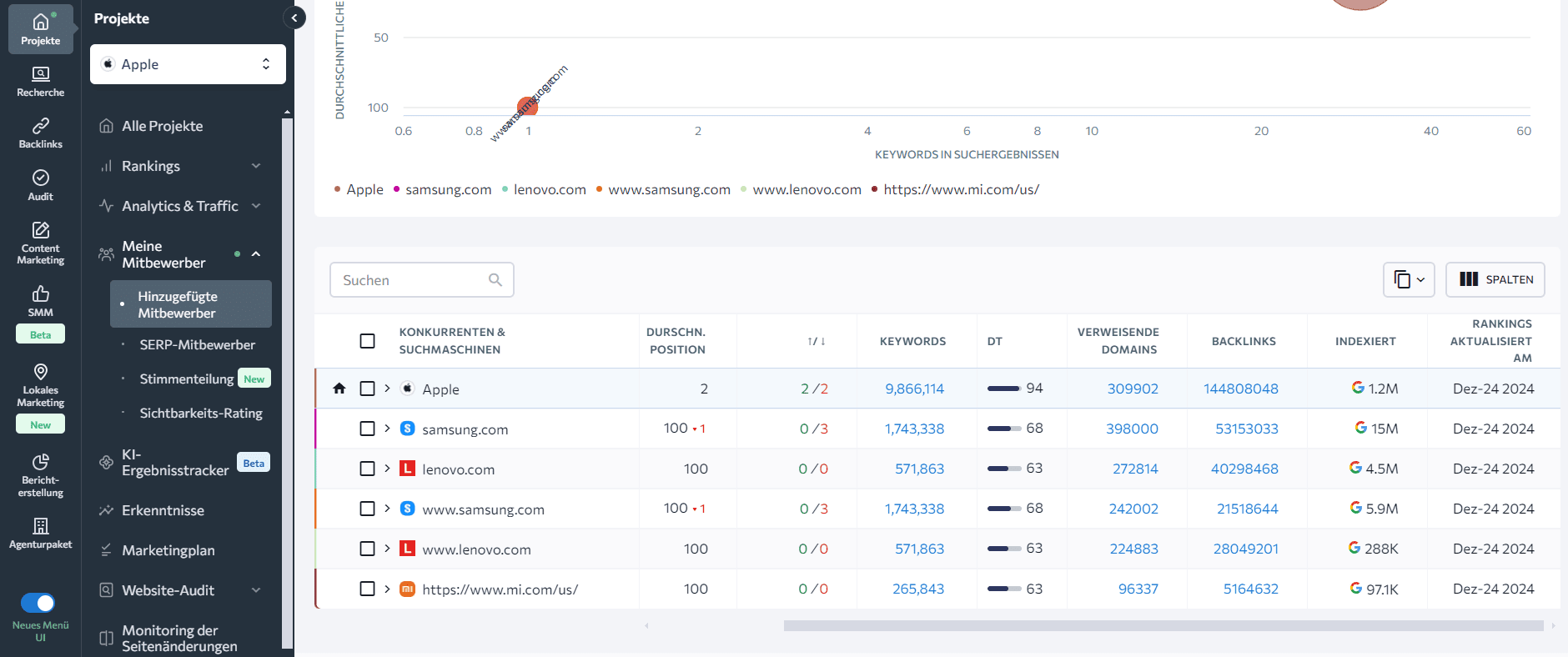Click the Marketingplan menu icon
Screen dimensions: 1568x657
coord(106,550)
